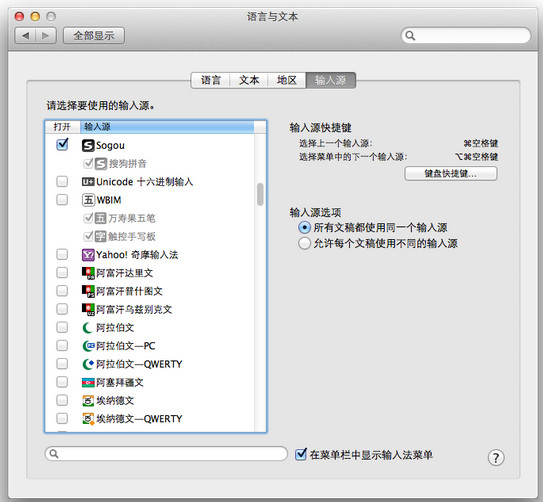Switch to the 地区 tab
The width and height of the screenshot is (543, 502).
[287, 80]
